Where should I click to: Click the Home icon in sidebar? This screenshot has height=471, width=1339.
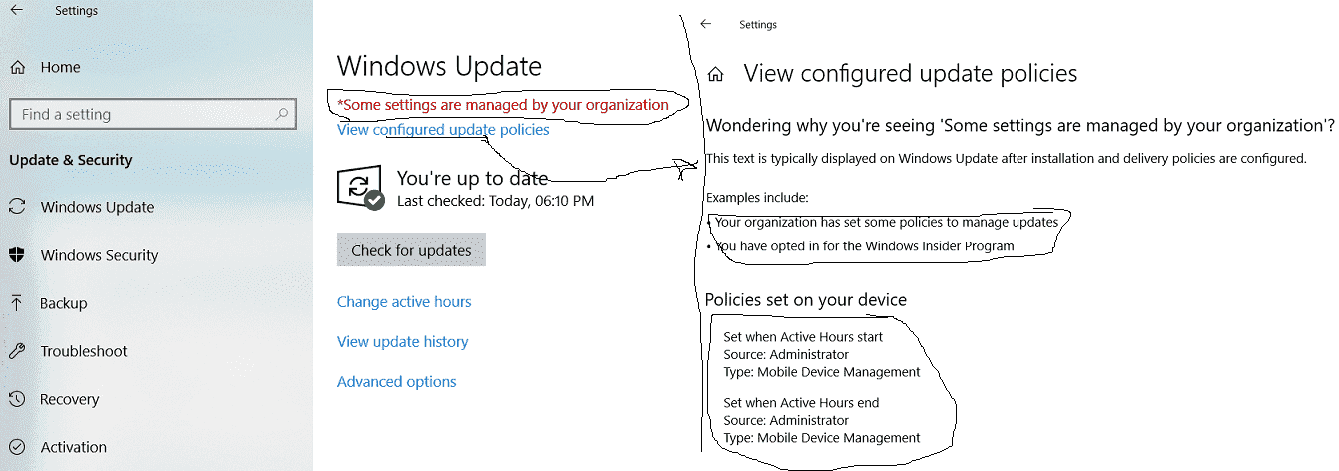(17, 67)
